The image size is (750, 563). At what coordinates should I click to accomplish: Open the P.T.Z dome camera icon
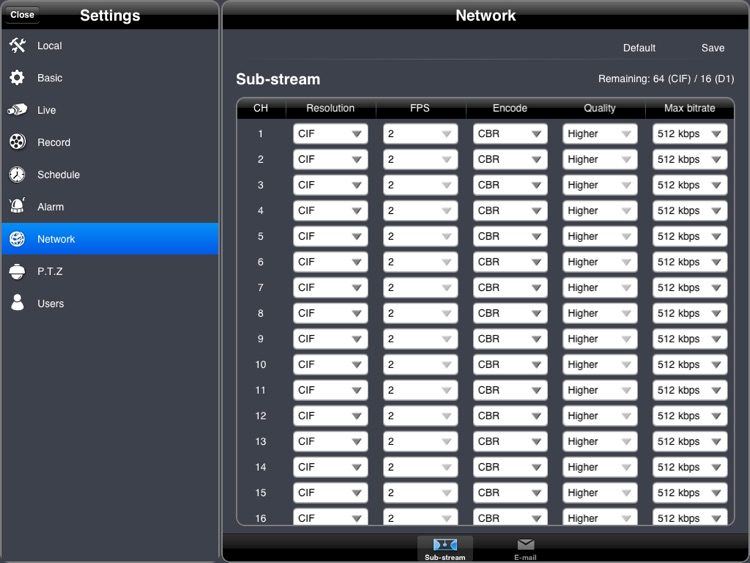tap(17, 271)
